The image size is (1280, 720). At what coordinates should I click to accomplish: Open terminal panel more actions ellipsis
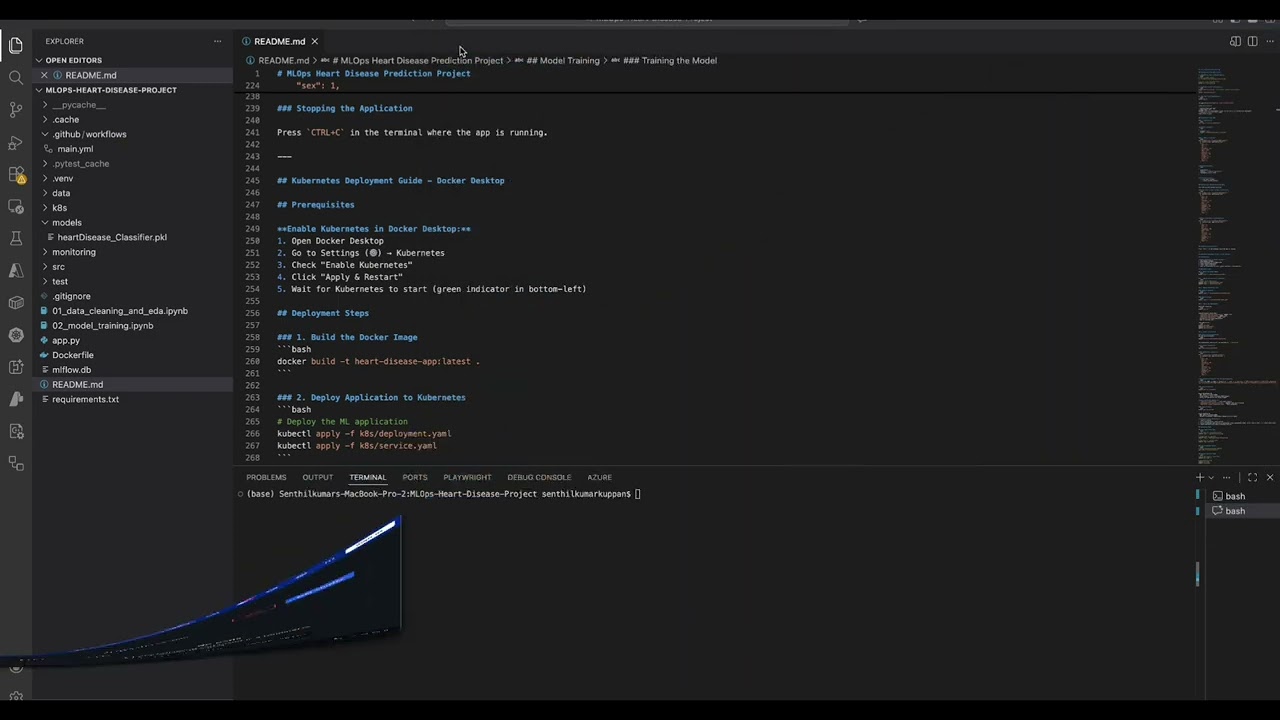pyautogui.click(x=1226, y=477)
